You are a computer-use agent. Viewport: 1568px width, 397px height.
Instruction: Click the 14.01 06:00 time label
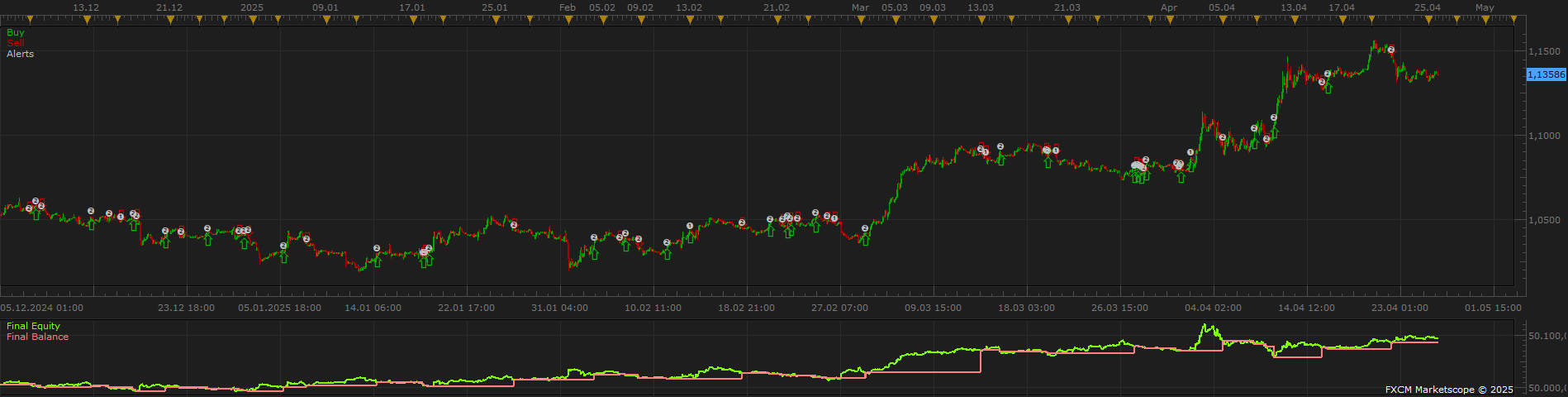pyautogui.click(x=373, y=308)
